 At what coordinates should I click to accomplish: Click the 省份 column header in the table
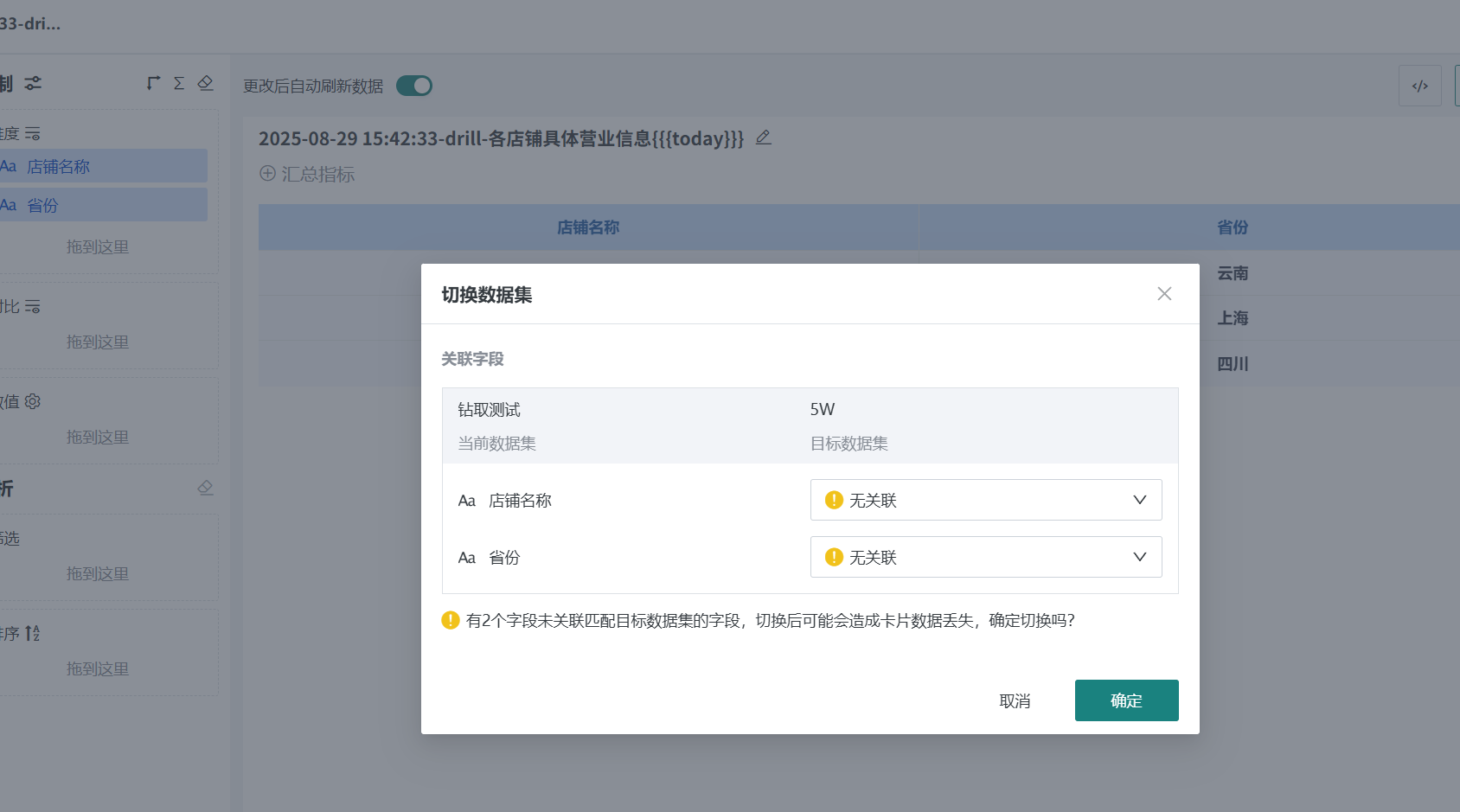1232,227
